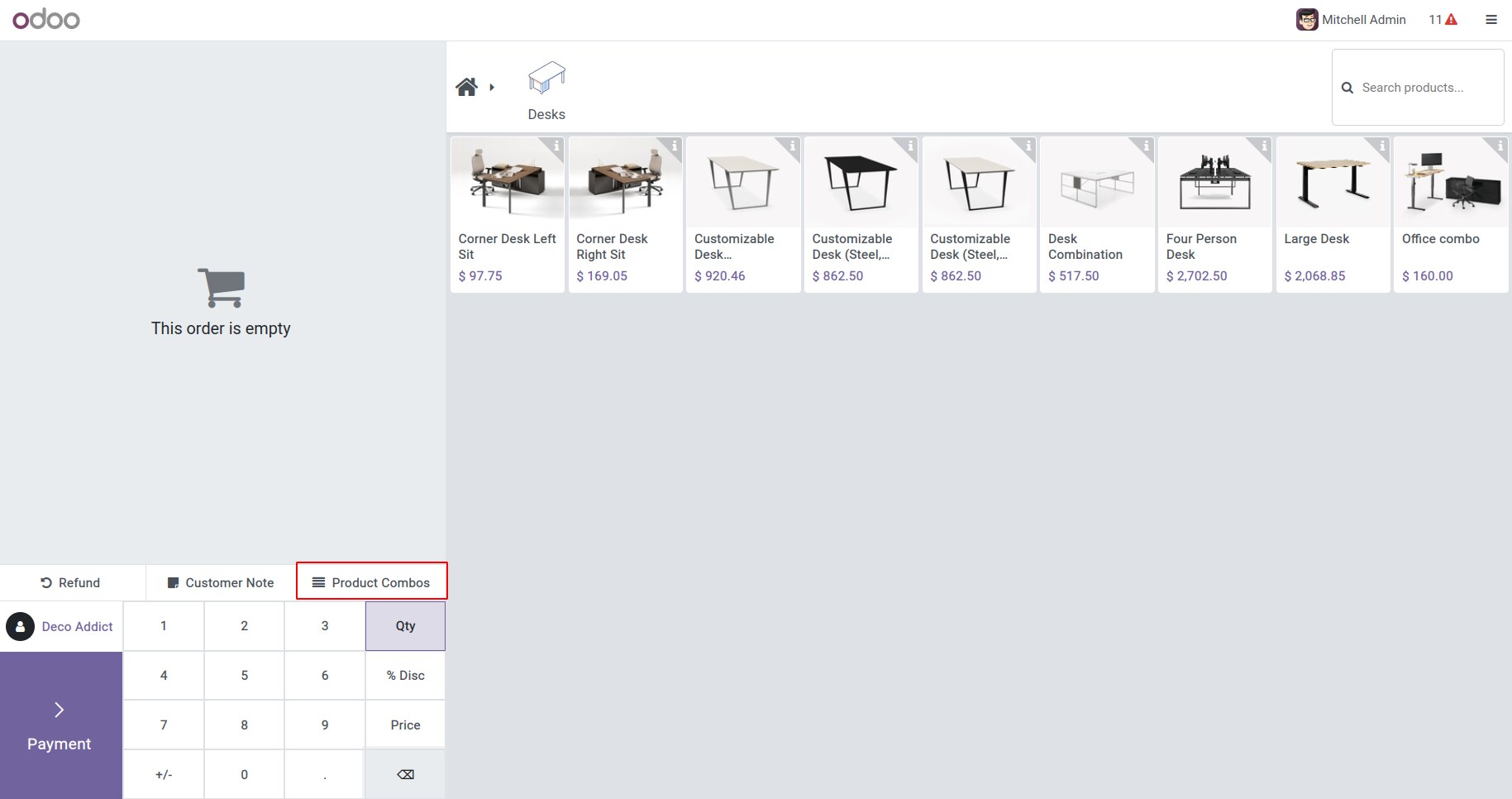Show info for Customizable Desk $920.46
The height and width of the screenshot is (799, 1512).
pos(792,146)
